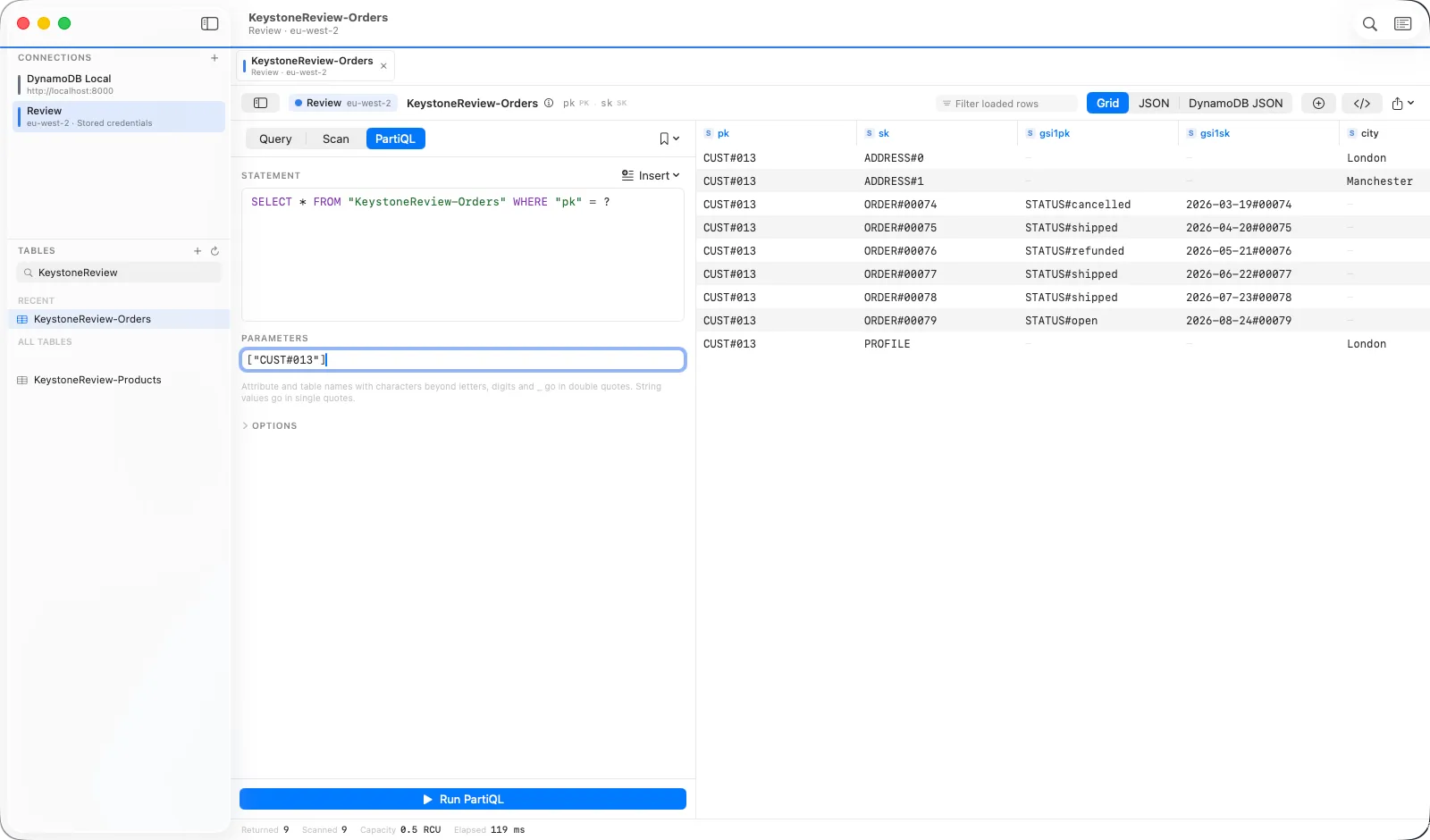Switch results to JSON view
The image size is (1430, 840).
[x=1154, y=103]
